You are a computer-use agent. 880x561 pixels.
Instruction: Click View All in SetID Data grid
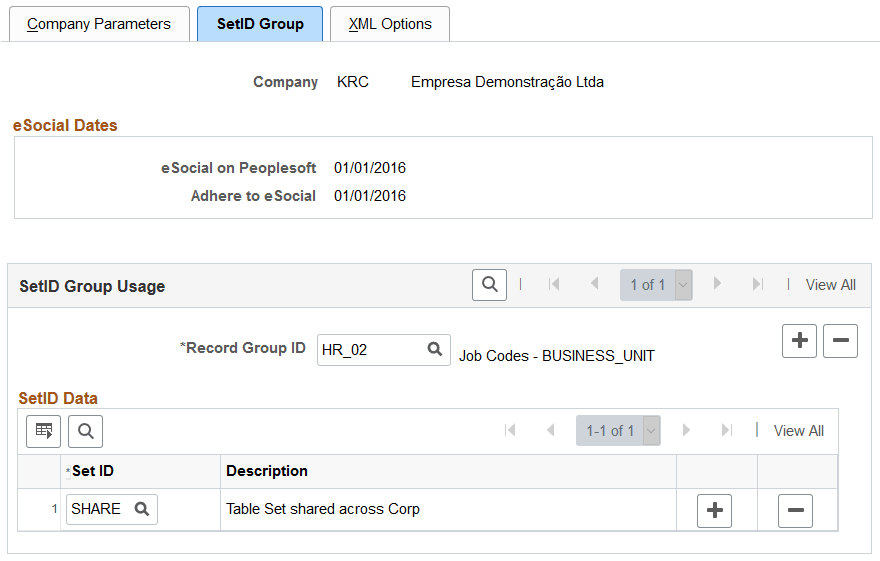click(x=798, y=431)
